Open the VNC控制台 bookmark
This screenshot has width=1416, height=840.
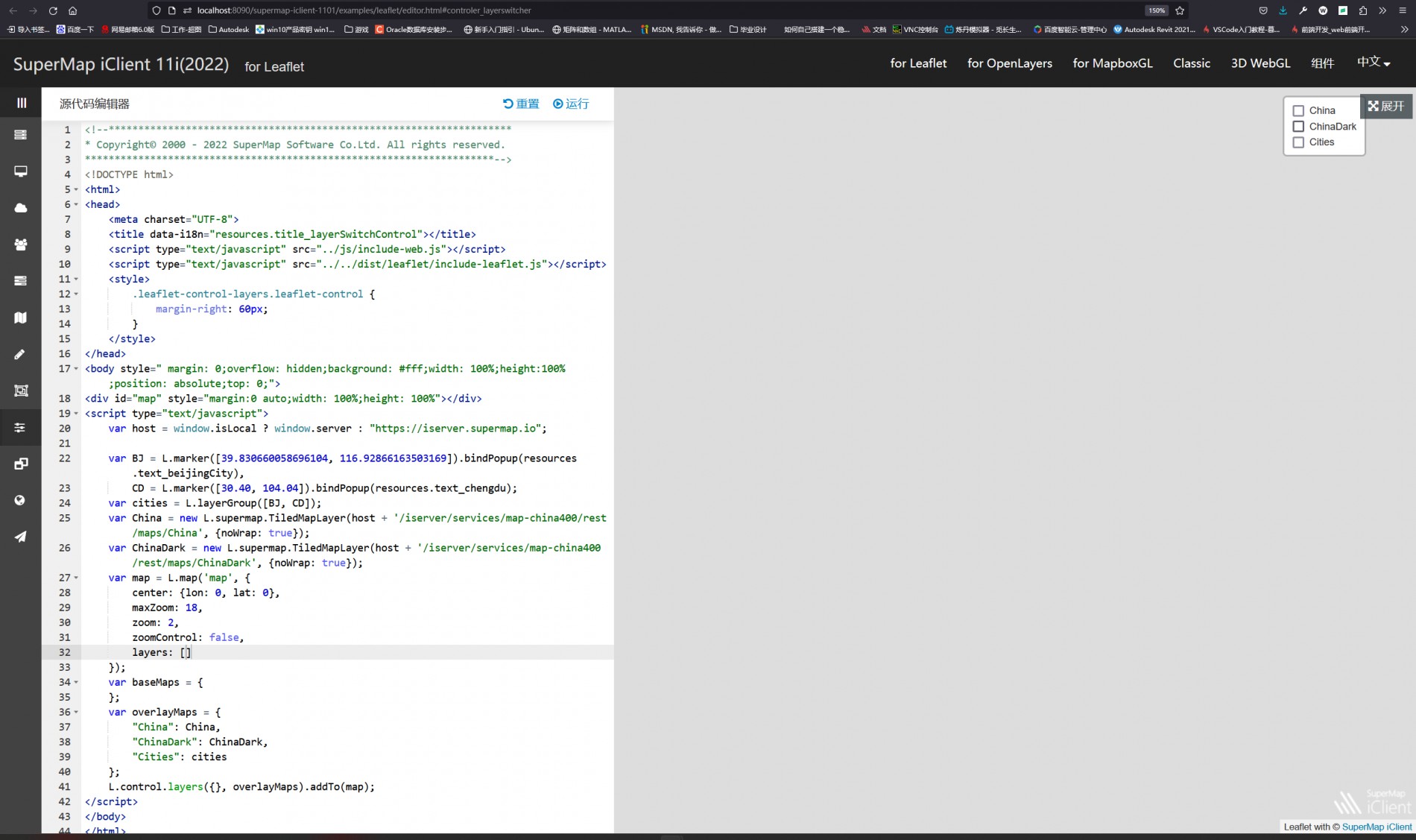[915, 30]
